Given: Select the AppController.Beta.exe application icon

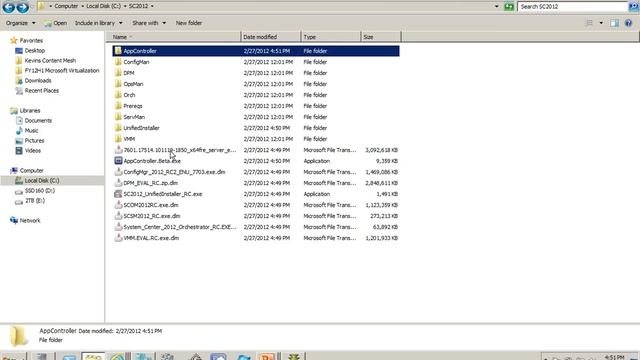Looking at the screenshot, I should [118, 161].
